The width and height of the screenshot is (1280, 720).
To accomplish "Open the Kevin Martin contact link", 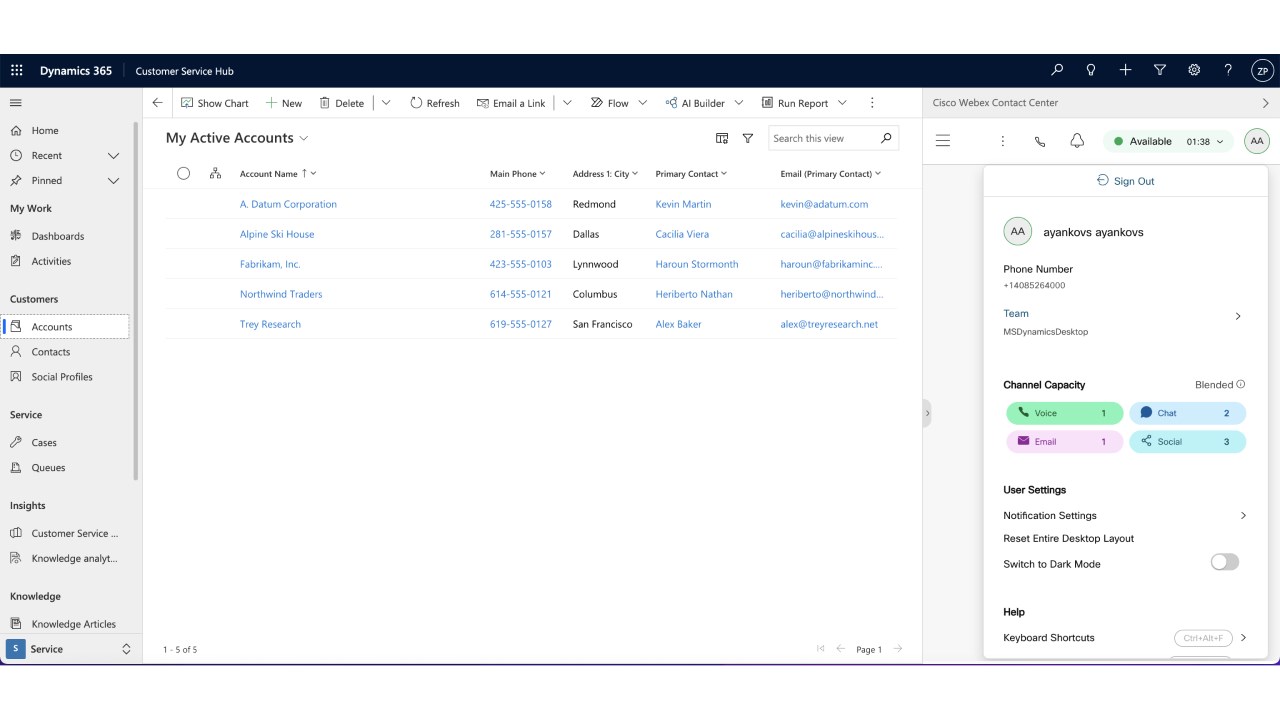I will (x=683, y=204).
